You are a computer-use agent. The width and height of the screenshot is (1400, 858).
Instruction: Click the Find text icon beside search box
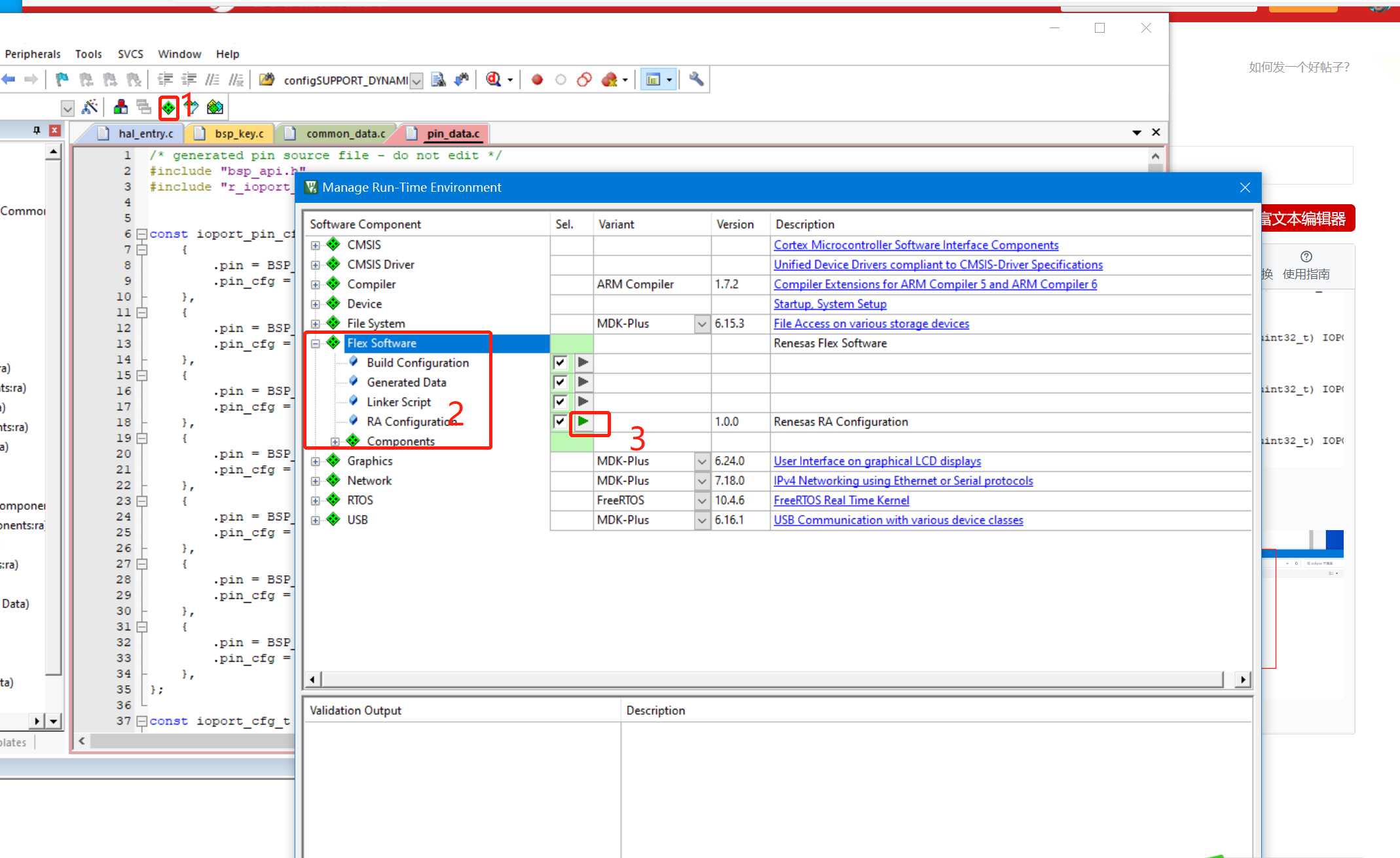(438, 80)
